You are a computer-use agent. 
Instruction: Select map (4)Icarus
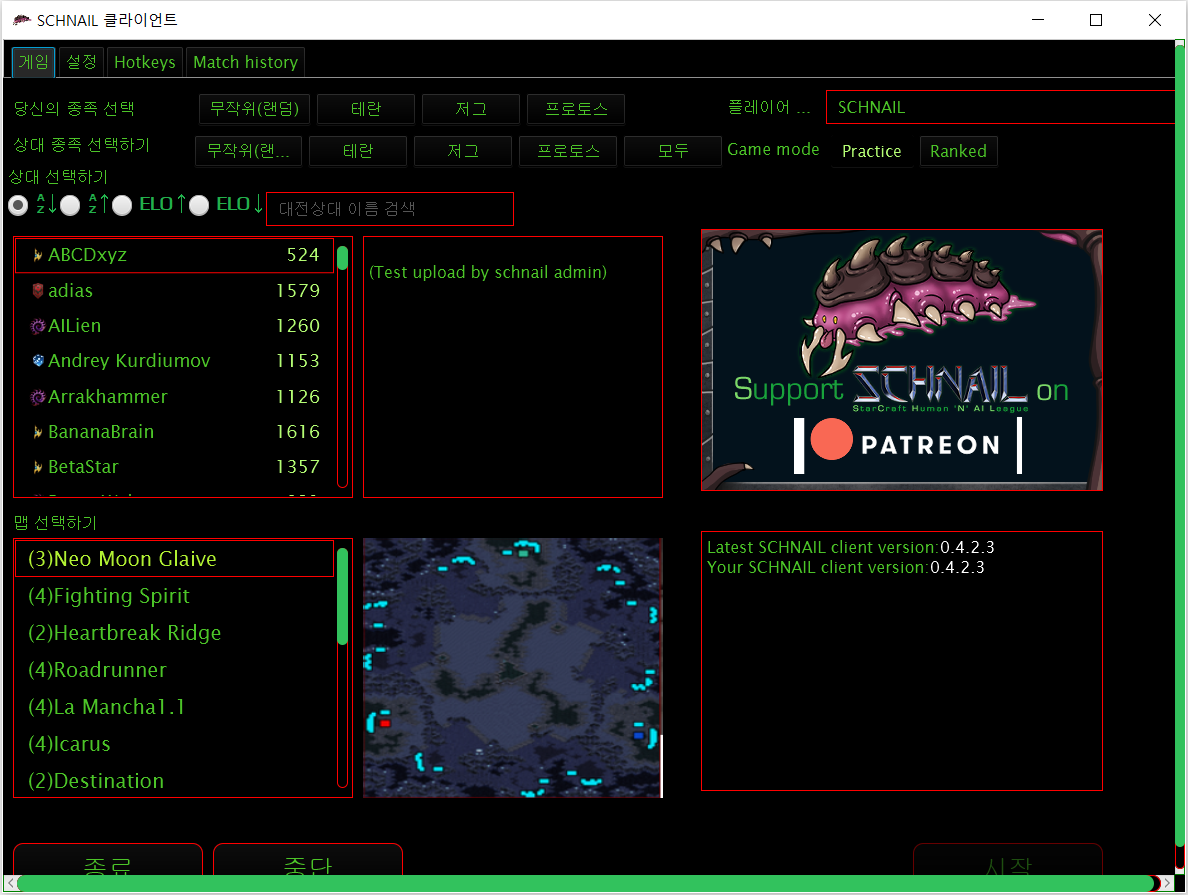tap(174, 744)
